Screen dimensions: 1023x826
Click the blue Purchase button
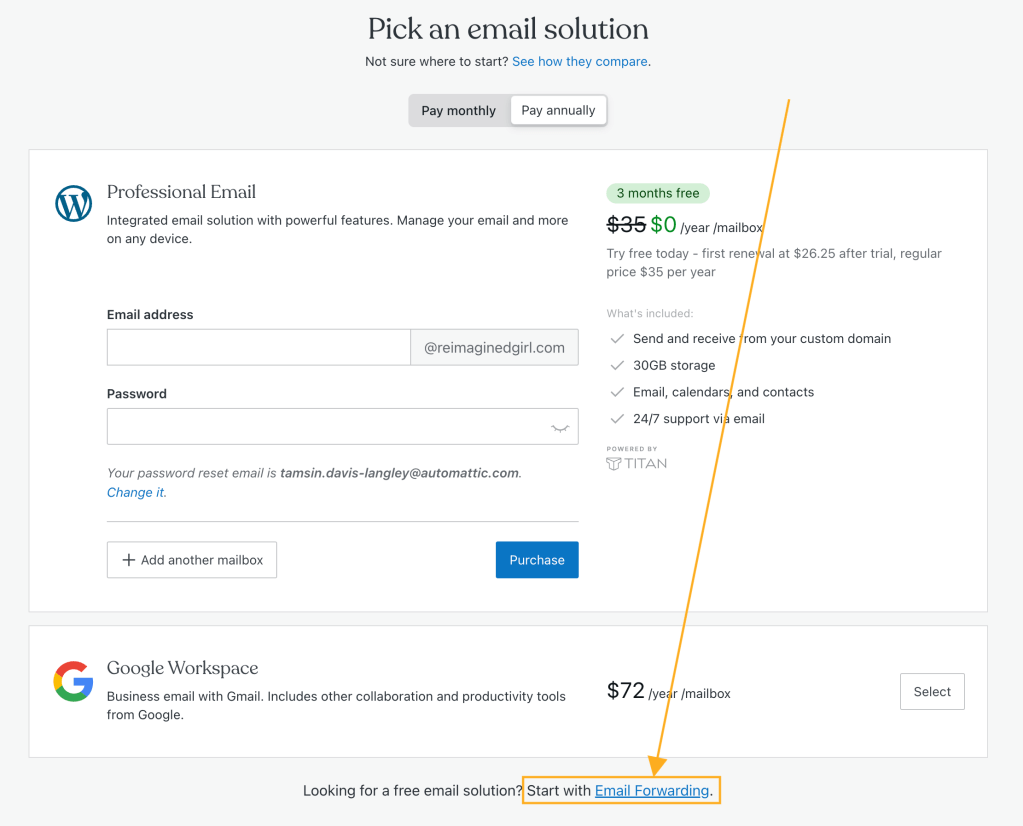[x=537, y=560]
